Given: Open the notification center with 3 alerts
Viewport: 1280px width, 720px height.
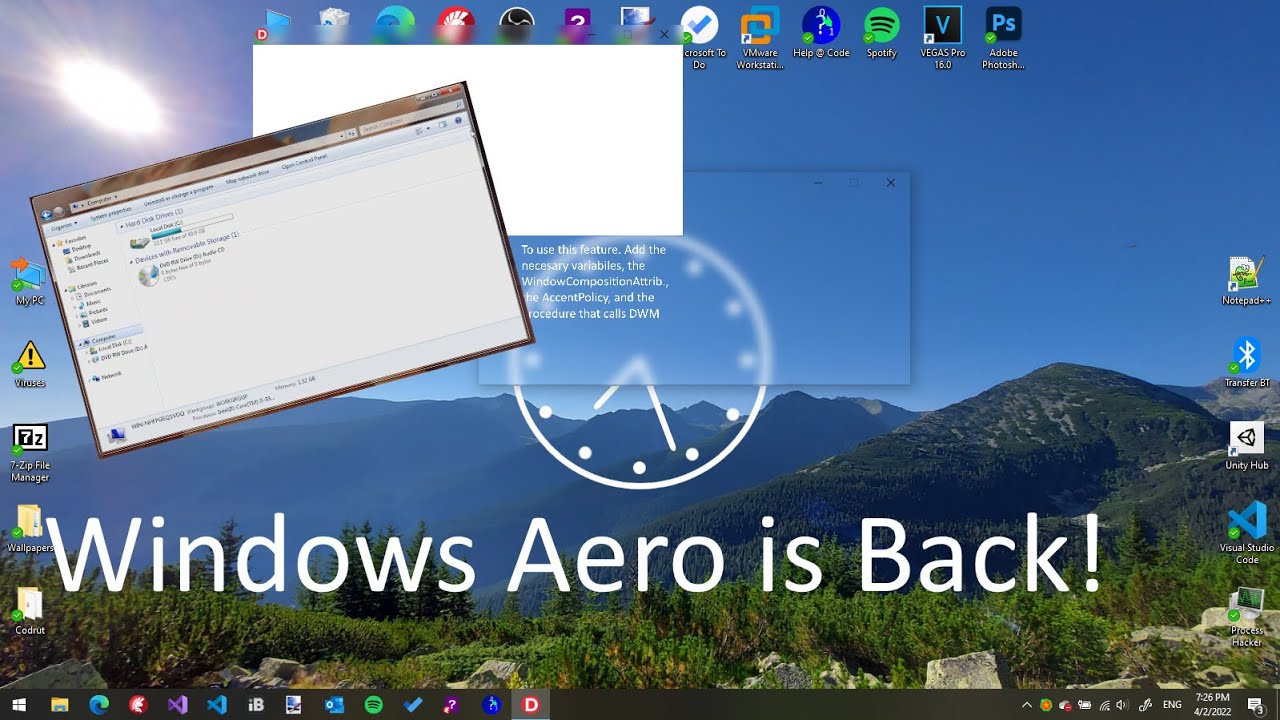Looking at the screenshot, I should pyautogui.click(x=1256, y=705).
